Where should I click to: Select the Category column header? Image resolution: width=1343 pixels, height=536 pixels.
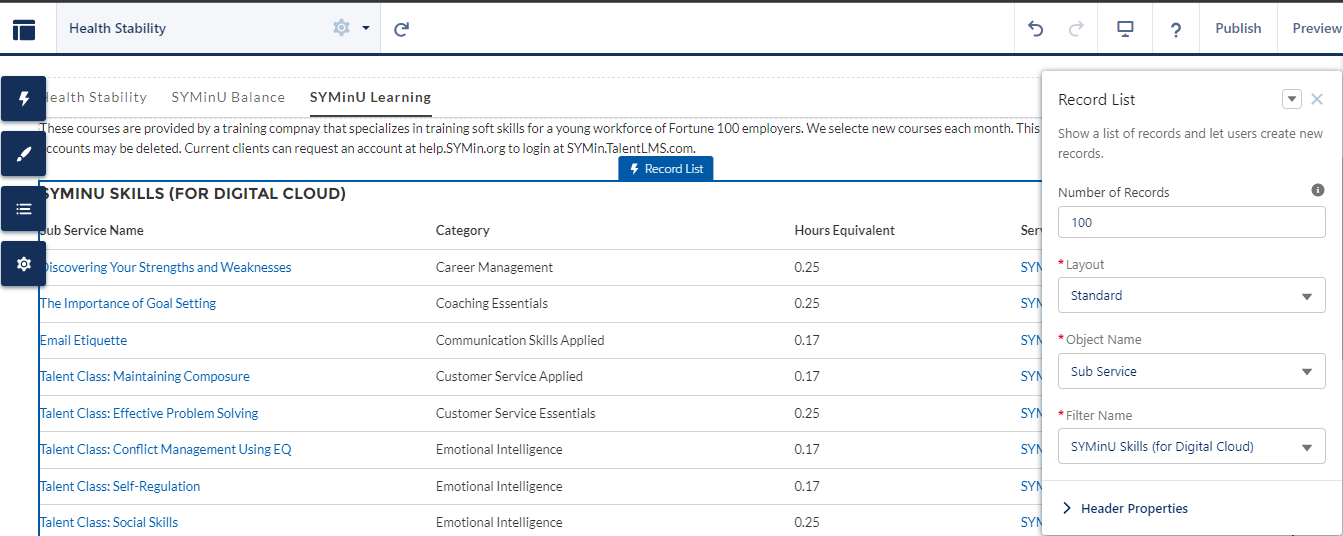click(x=463, y=230)
